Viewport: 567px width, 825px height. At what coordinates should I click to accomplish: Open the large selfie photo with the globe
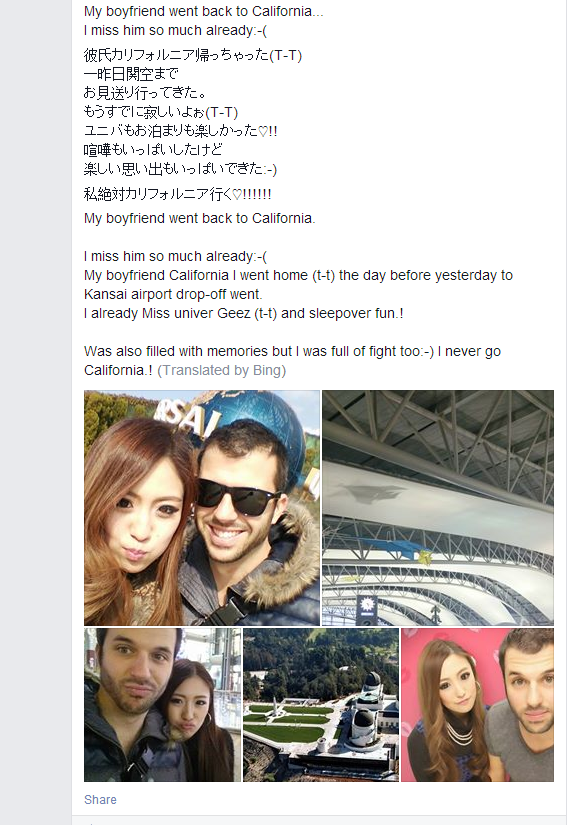click(x=202, y=508)
